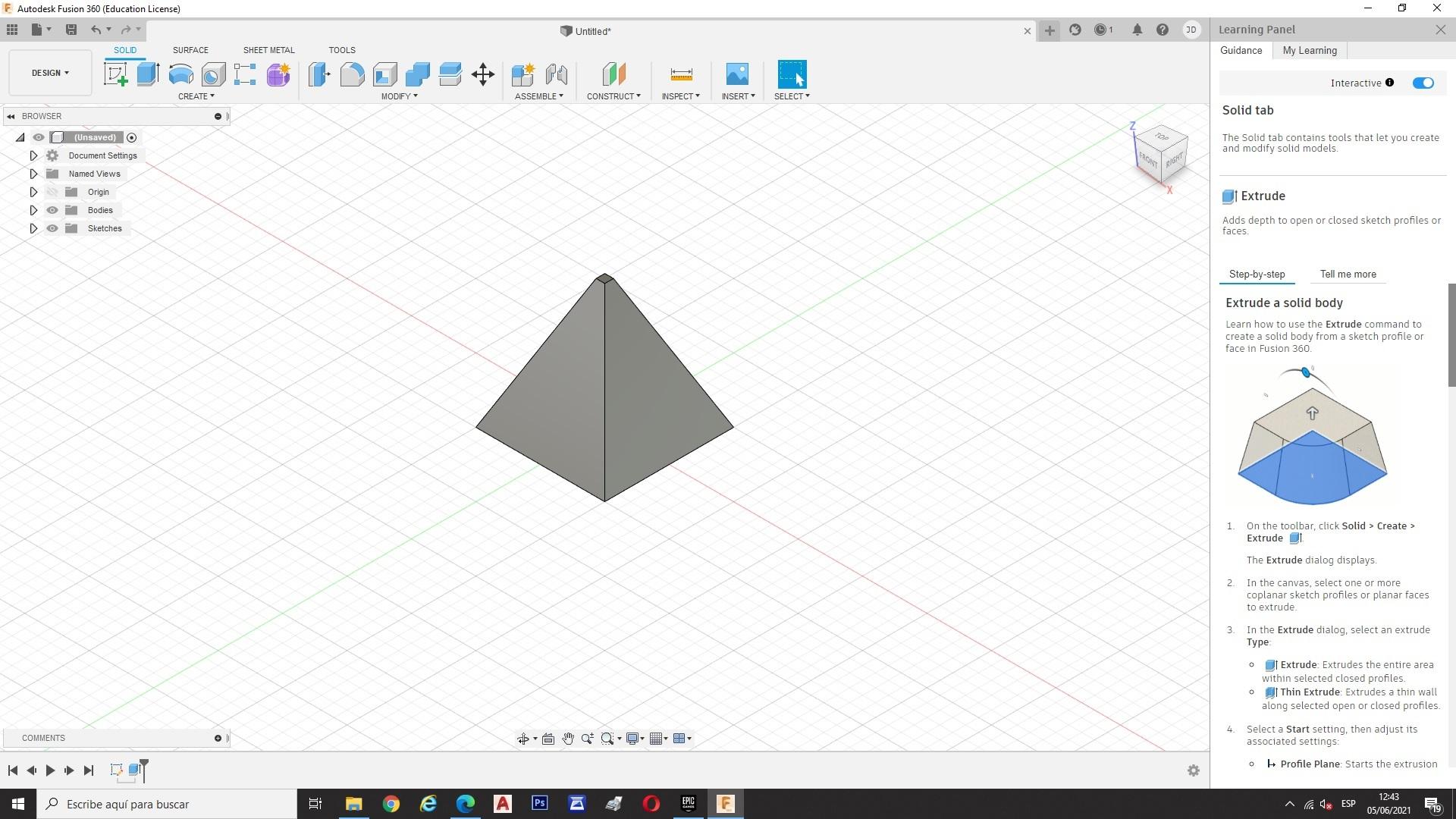Select the Move/Copy tool
The width and height of the screenshot is (1456, 819).
pos(483,74)
